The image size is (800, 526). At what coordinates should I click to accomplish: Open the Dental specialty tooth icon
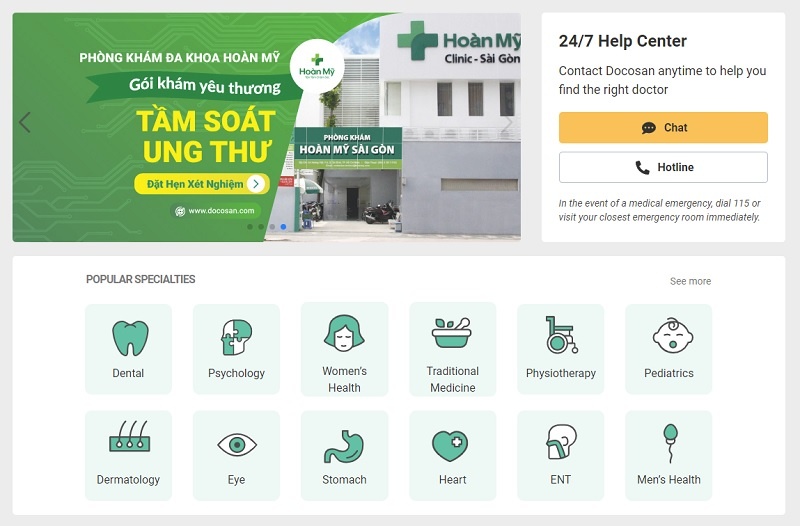[130, 338]
